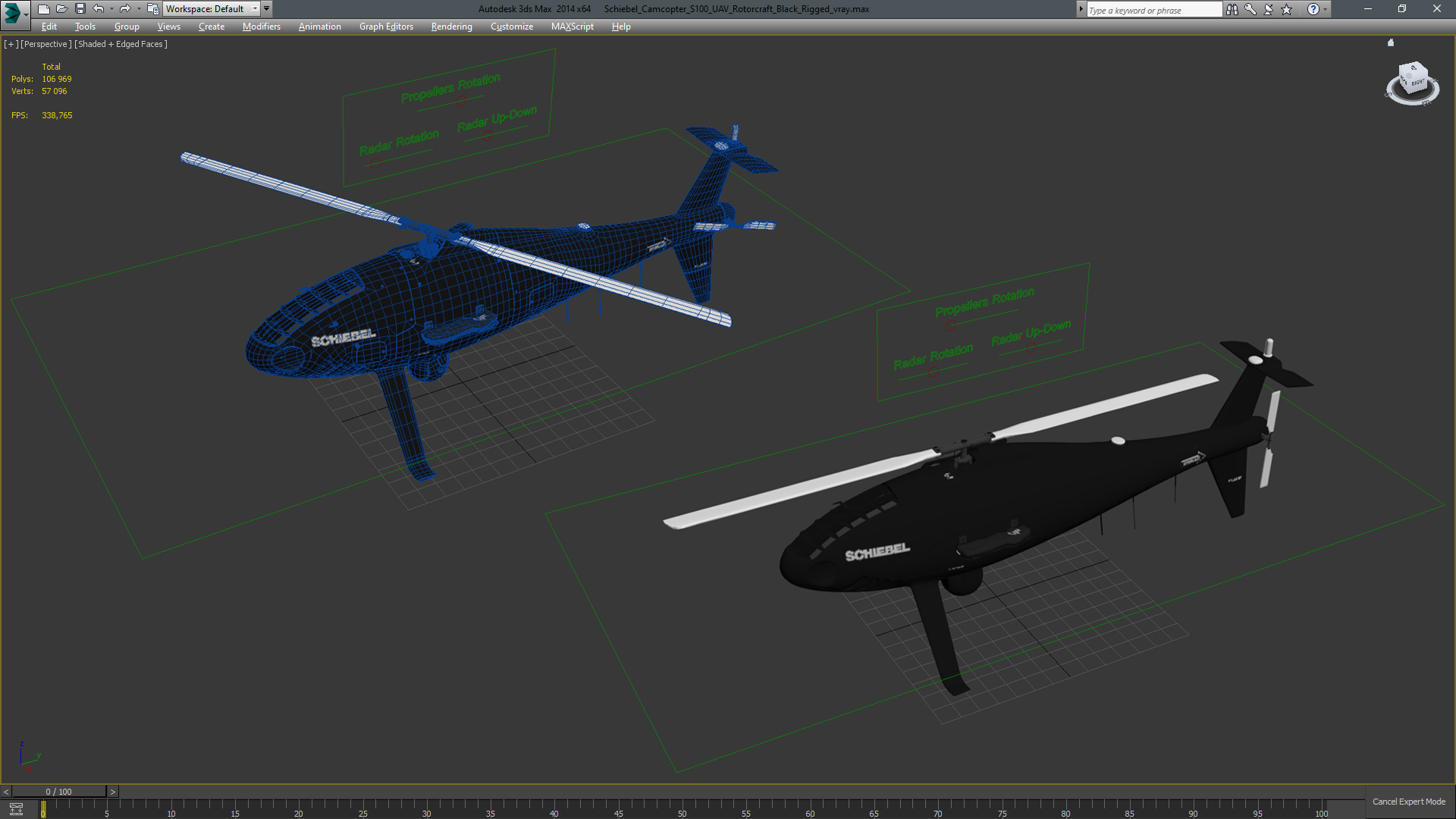Step time slider back with < button
Image resolution: width=1456 pixels, height=819 pixels.
(x=6, y=792)
